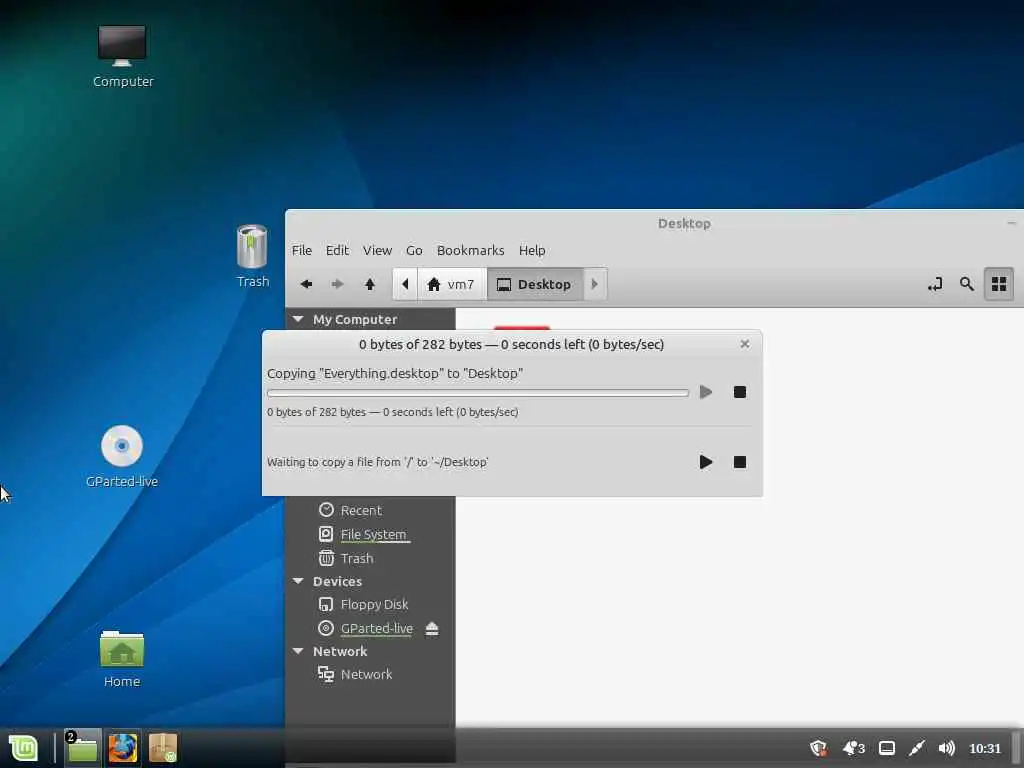Start the waiting copy to ~/Desktop
This screenshot has width=1024, height=768.
tap(705, 462)
